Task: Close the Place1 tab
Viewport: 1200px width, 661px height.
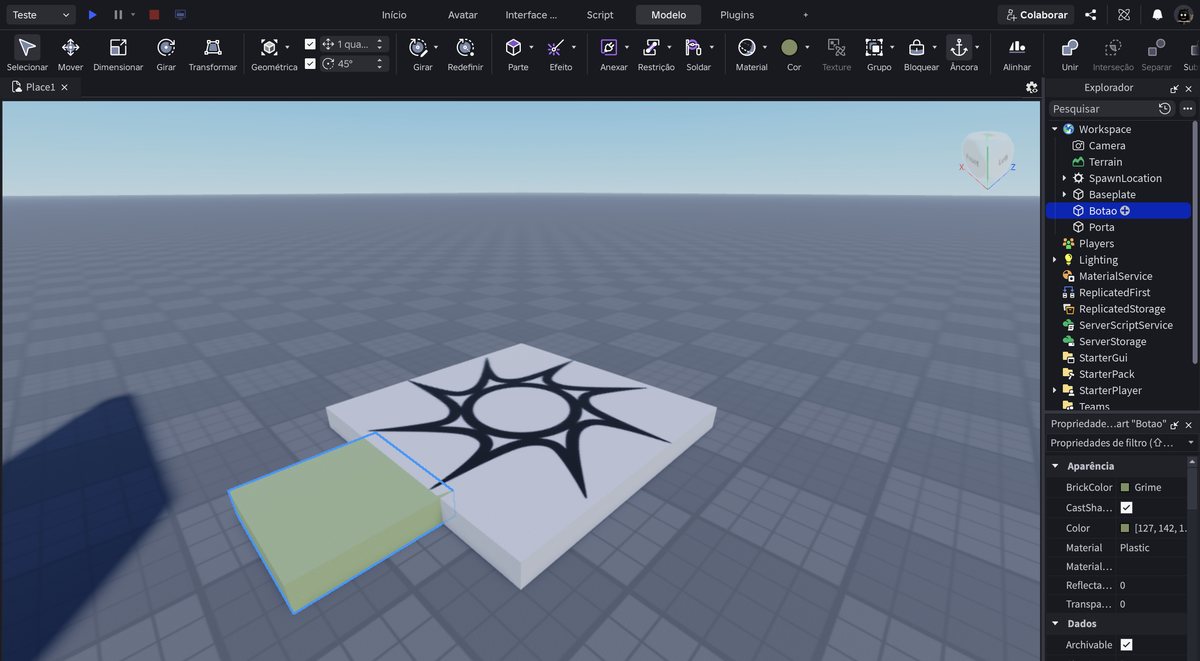Action: [65, 87]
